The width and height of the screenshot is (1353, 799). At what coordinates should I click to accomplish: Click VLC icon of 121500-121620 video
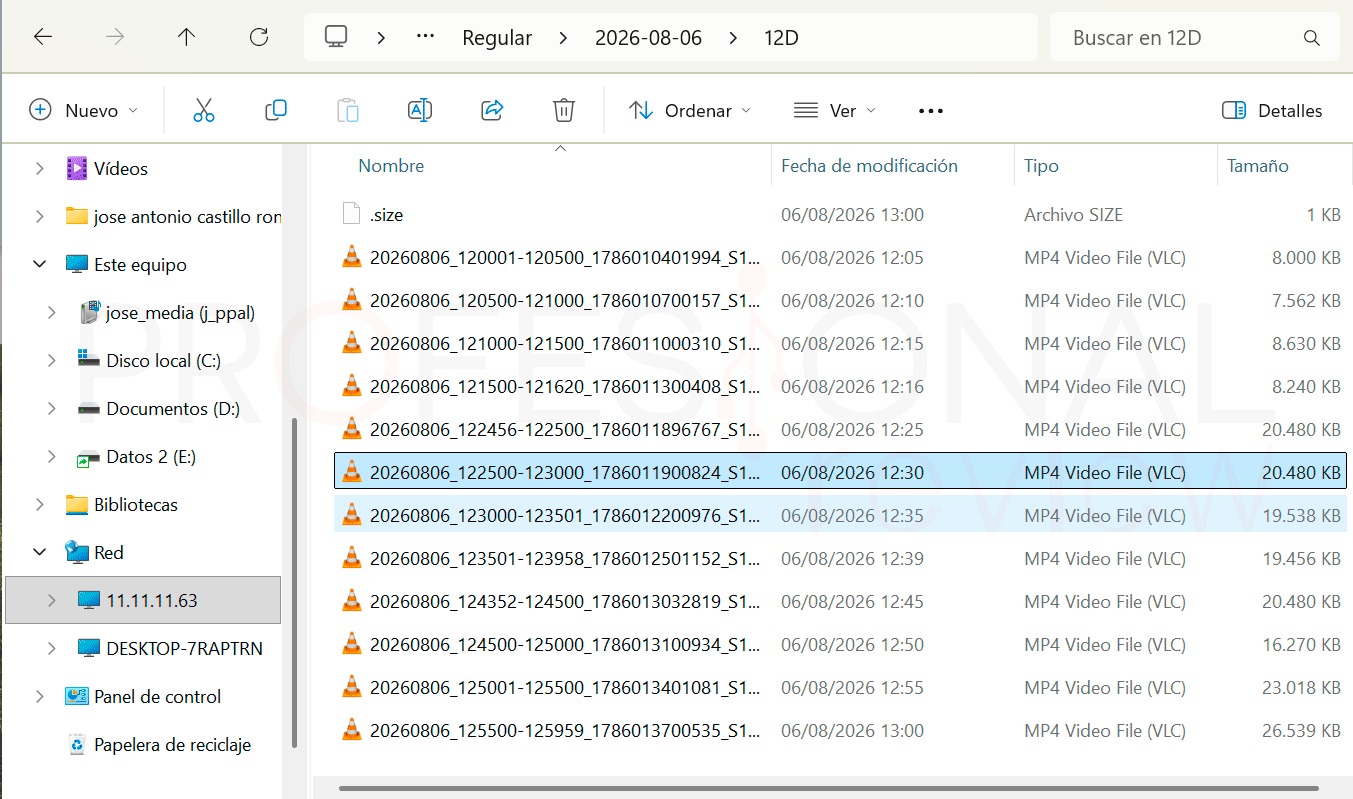click(351, 386)
